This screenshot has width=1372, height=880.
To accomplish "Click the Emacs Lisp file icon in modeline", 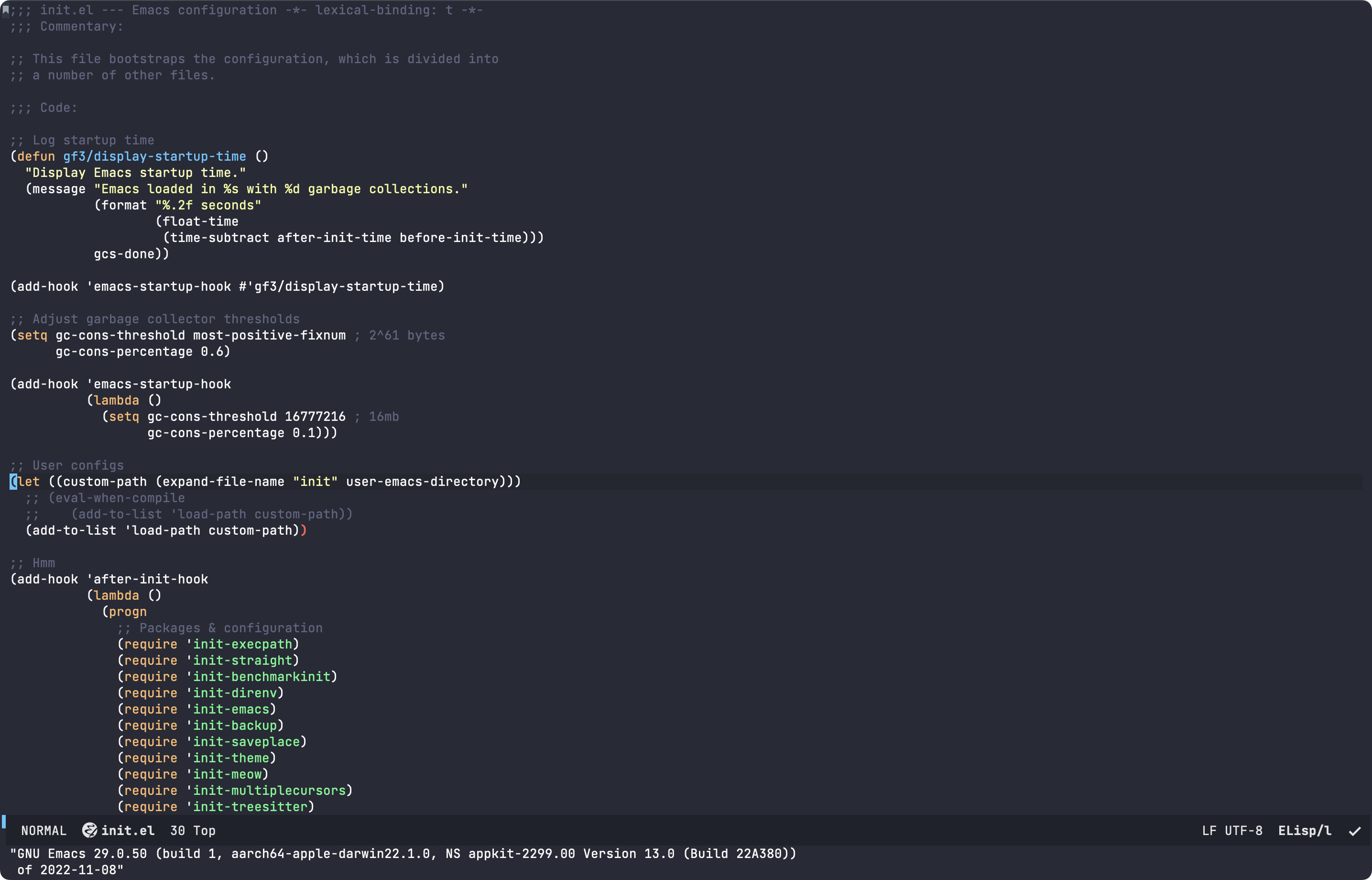I will 89,830.
